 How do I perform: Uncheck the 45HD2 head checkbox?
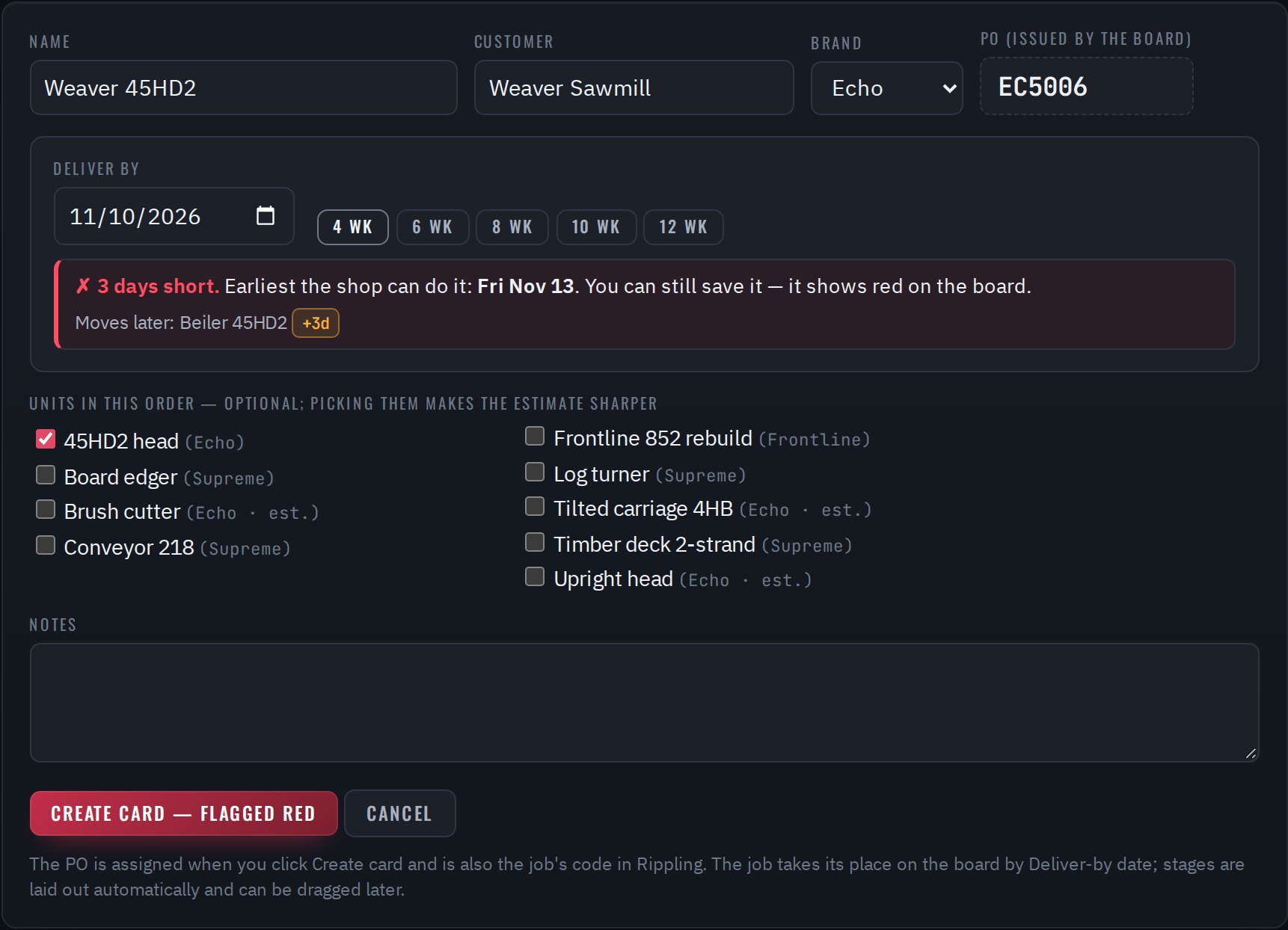(x=46, y=439)
